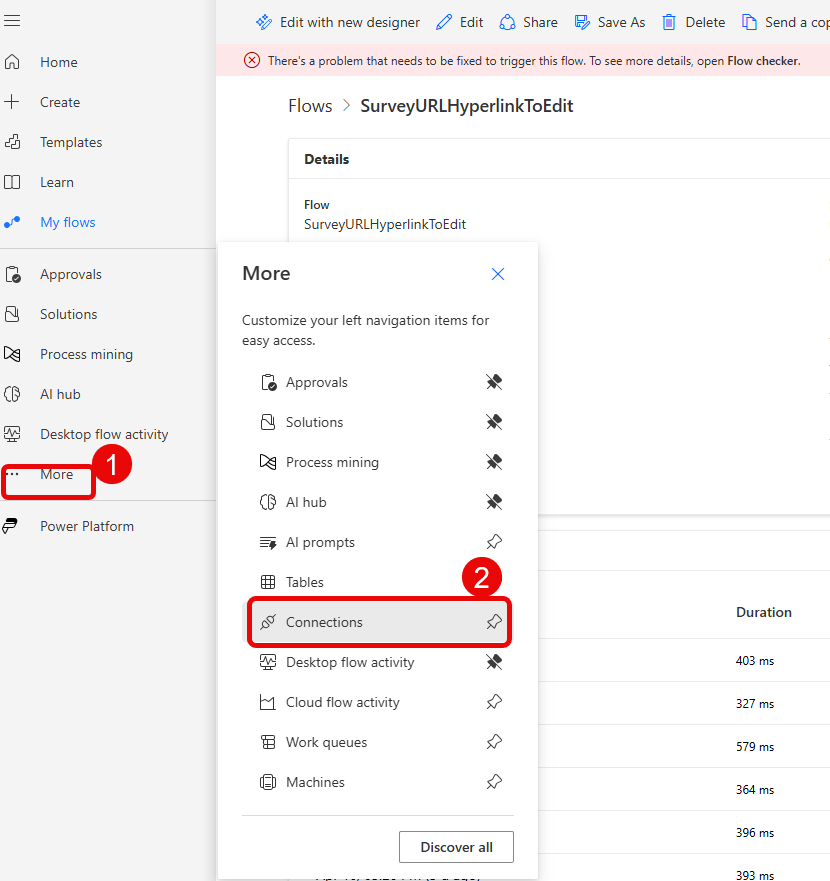This screenshot has height=881, width=830.
Task: Click the AI hub sidebar icon
Action: pos(12,394)
